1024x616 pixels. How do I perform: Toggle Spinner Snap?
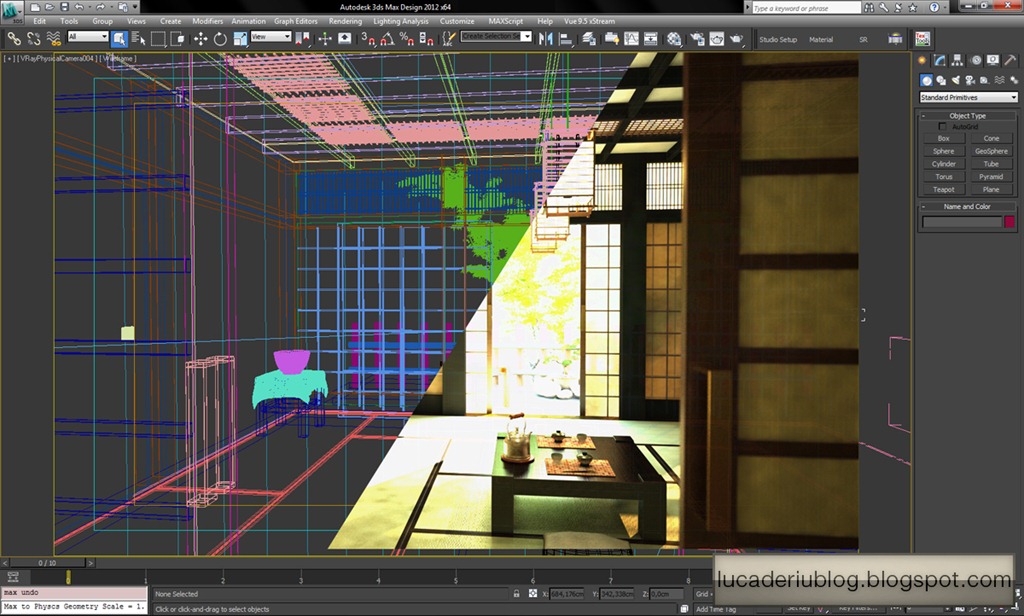426,39
